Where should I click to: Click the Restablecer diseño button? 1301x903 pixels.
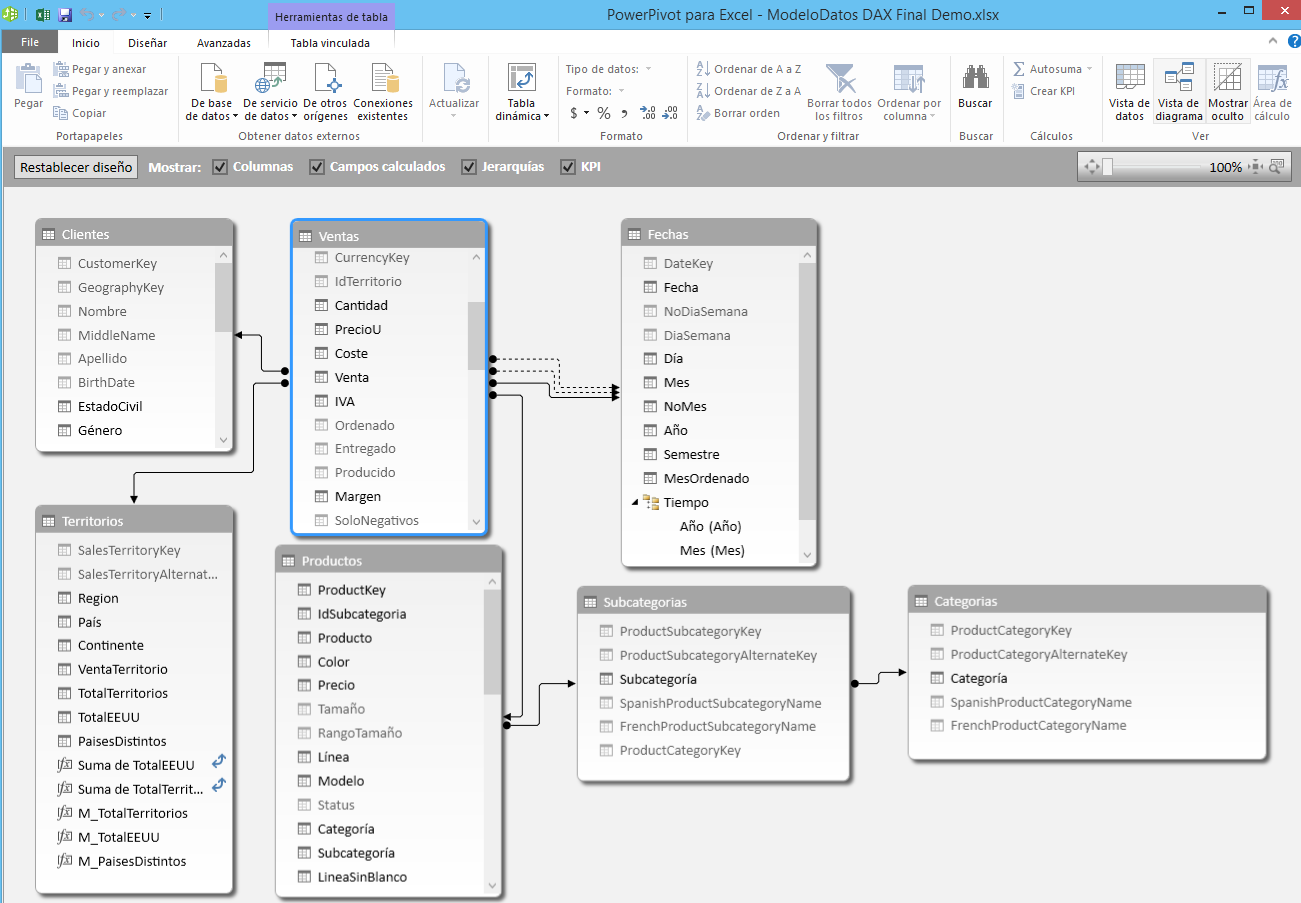click(76, 167)
